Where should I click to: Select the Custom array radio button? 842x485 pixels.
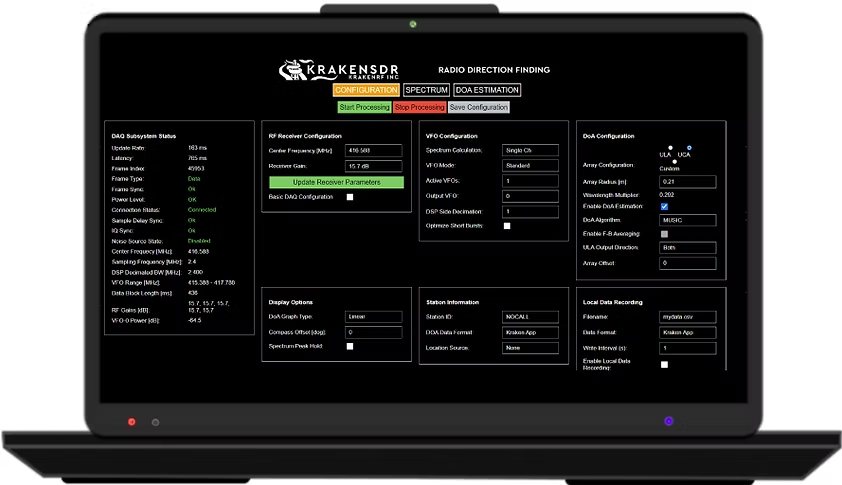(x=674, y=162)
